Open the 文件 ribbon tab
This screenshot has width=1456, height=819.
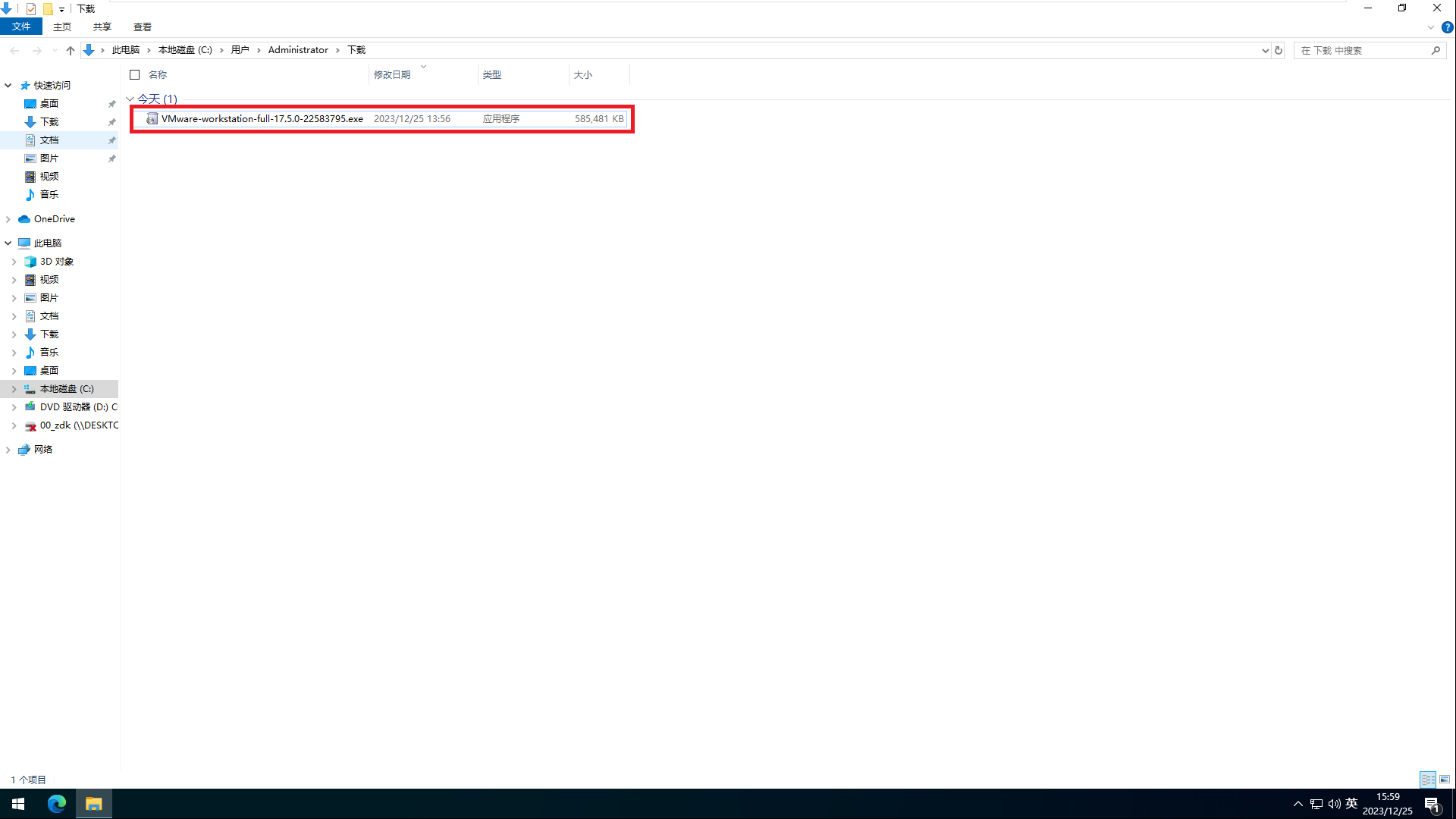click(x=21, y=27)
